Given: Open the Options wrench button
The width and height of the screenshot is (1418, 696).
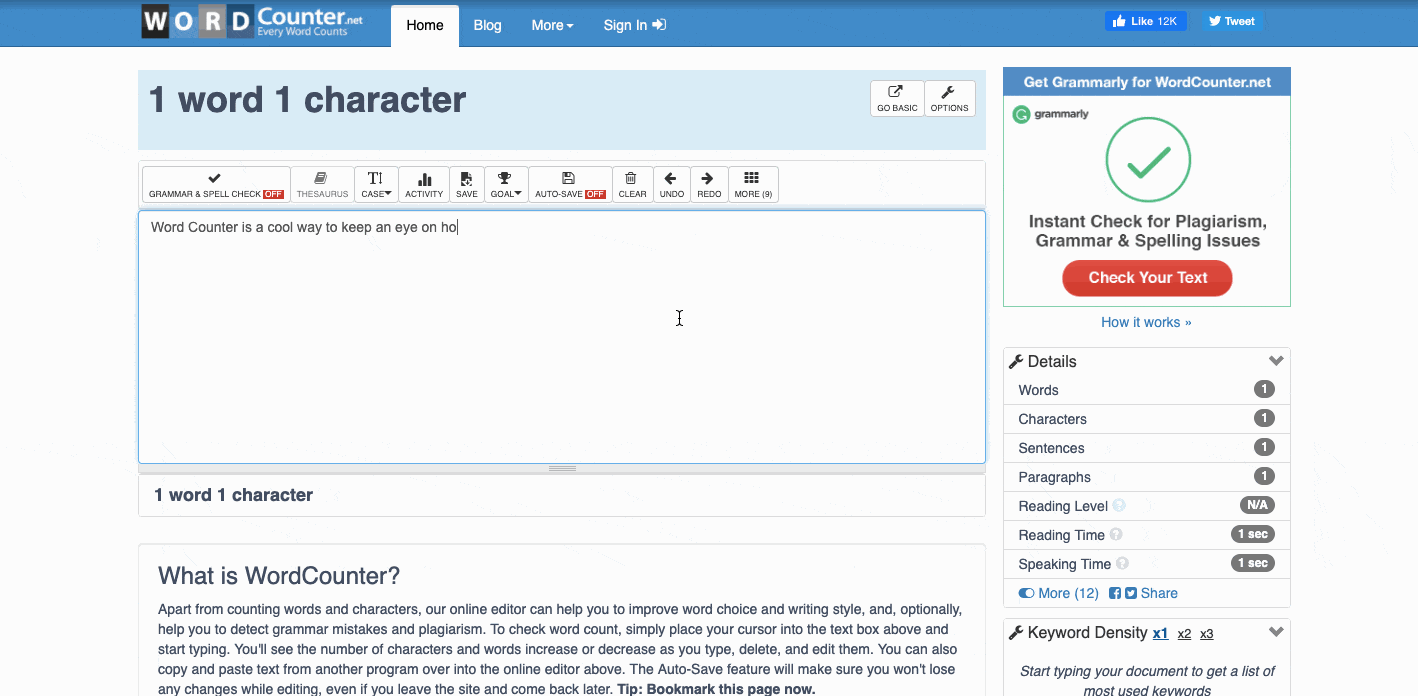Looking at the screenshot, I should [x=949, y=99].
